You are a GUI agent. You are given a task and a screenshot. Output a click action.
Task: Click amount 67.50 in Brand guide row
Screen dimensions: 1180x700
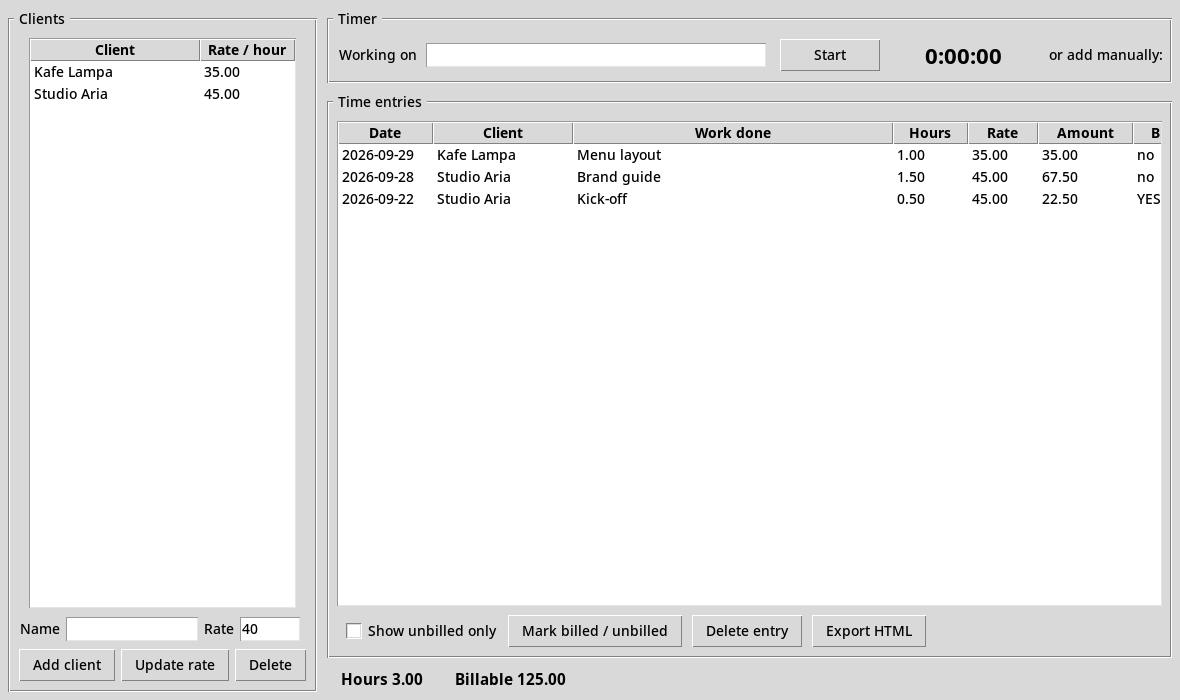click(1060, 177)
